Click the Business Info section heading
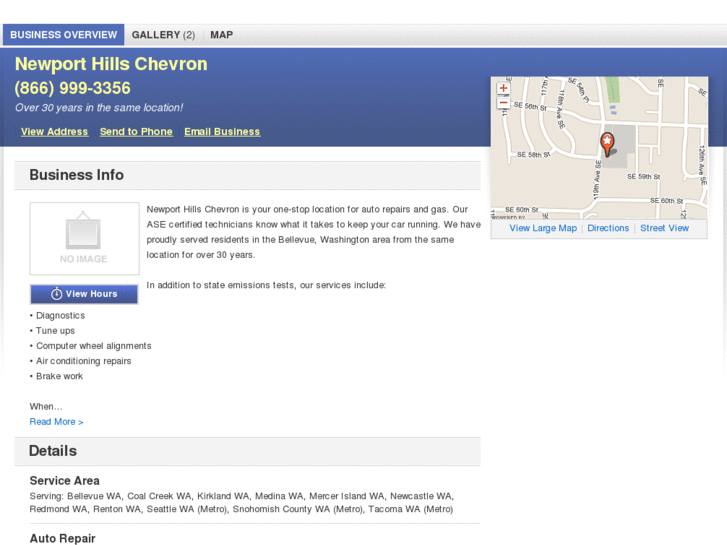This screenshot has width=727, height=545. coord(77,175)
